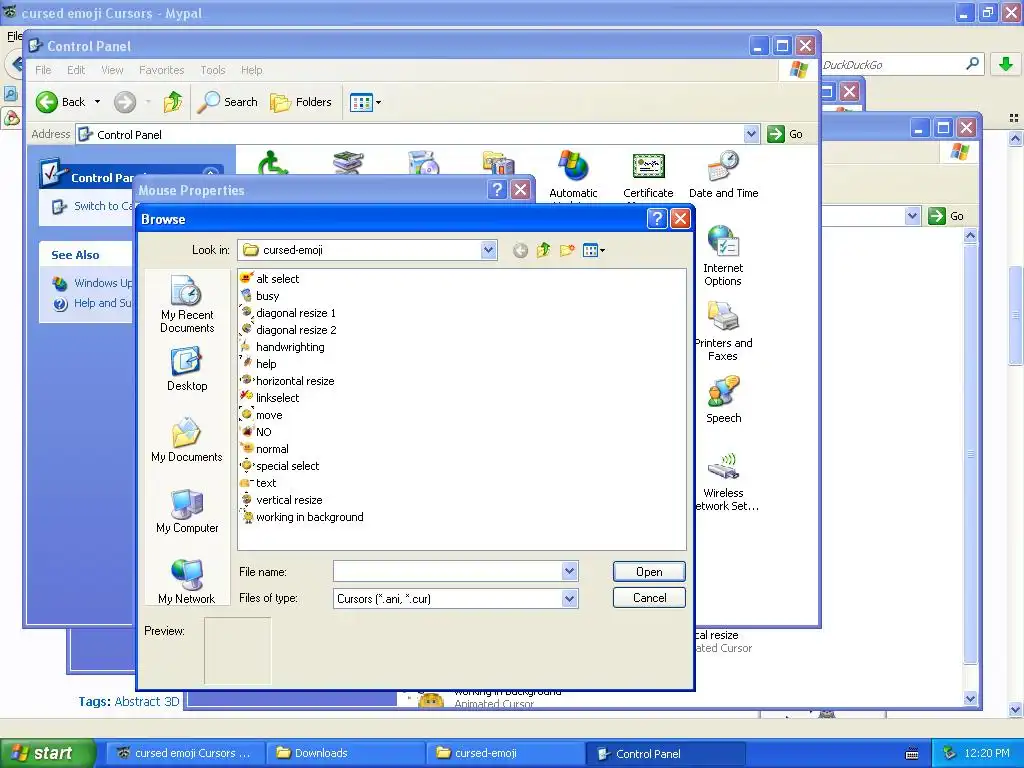Select the 'horizontal resize' cursor file

tap(287, 381)
